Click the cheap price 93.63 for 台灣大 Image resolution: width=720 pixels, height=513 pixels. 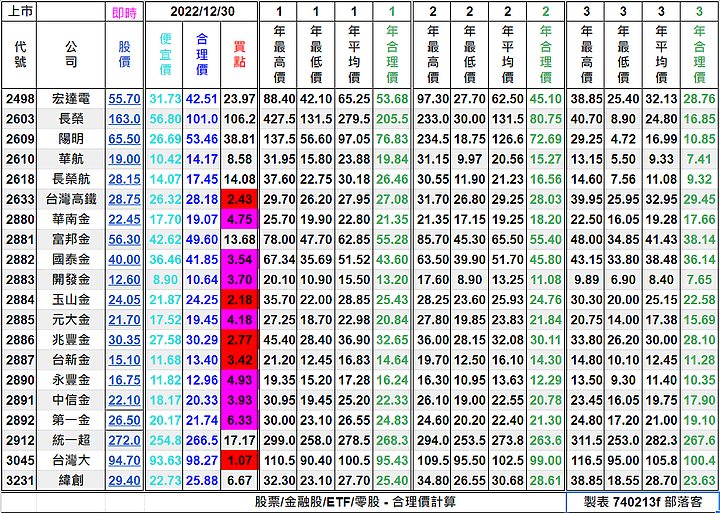tap(165, 461)
